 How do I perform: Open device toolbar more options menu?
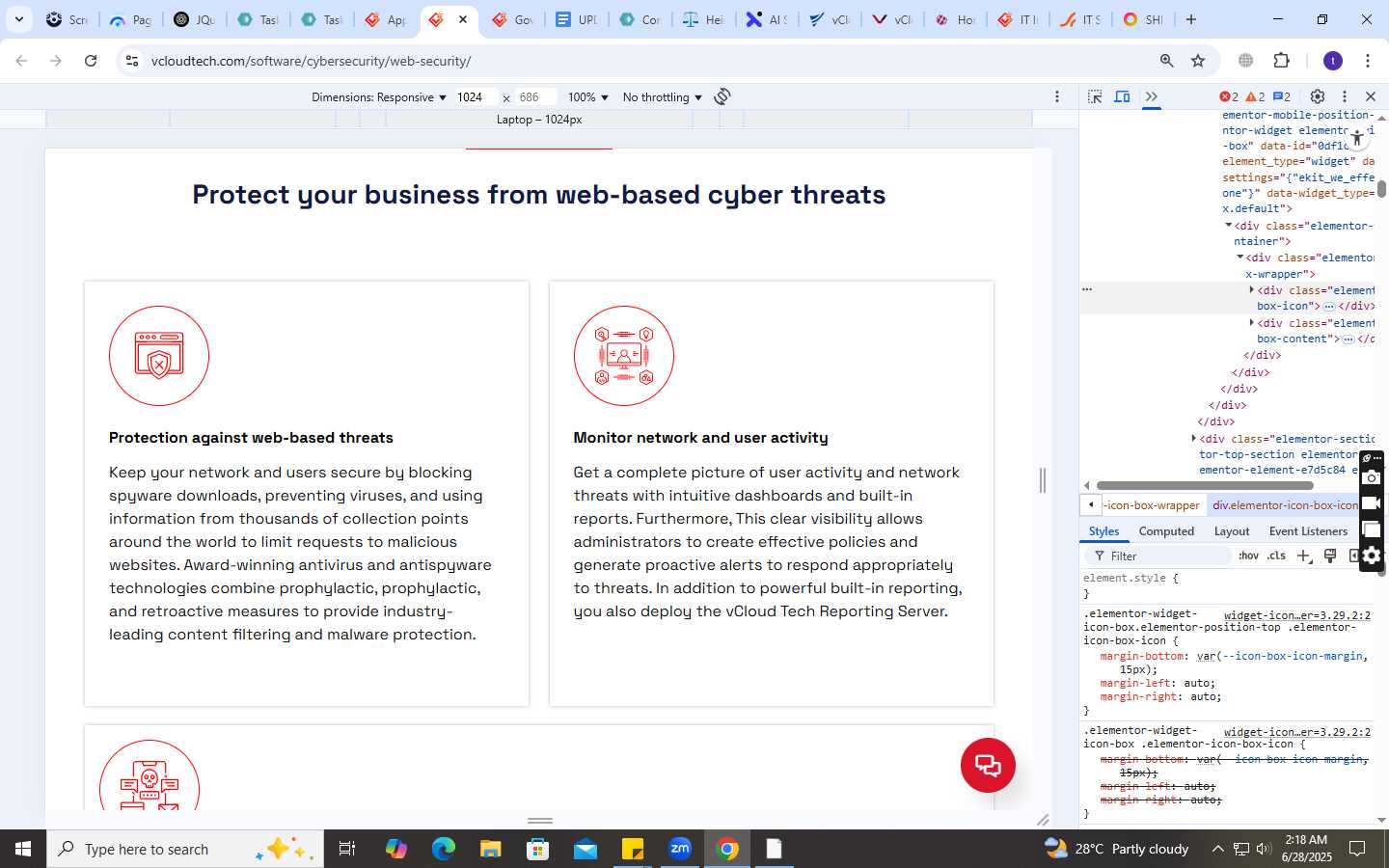pyautogui.click(x=1057, y=96)
